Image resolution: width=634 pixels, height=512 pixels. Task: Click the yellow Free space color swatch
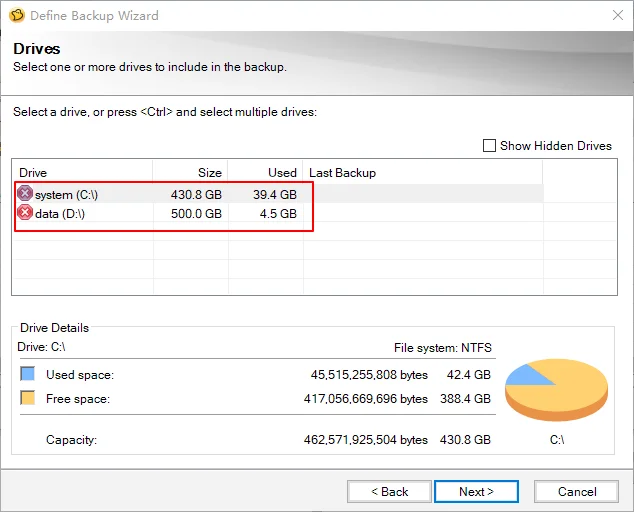27,398
